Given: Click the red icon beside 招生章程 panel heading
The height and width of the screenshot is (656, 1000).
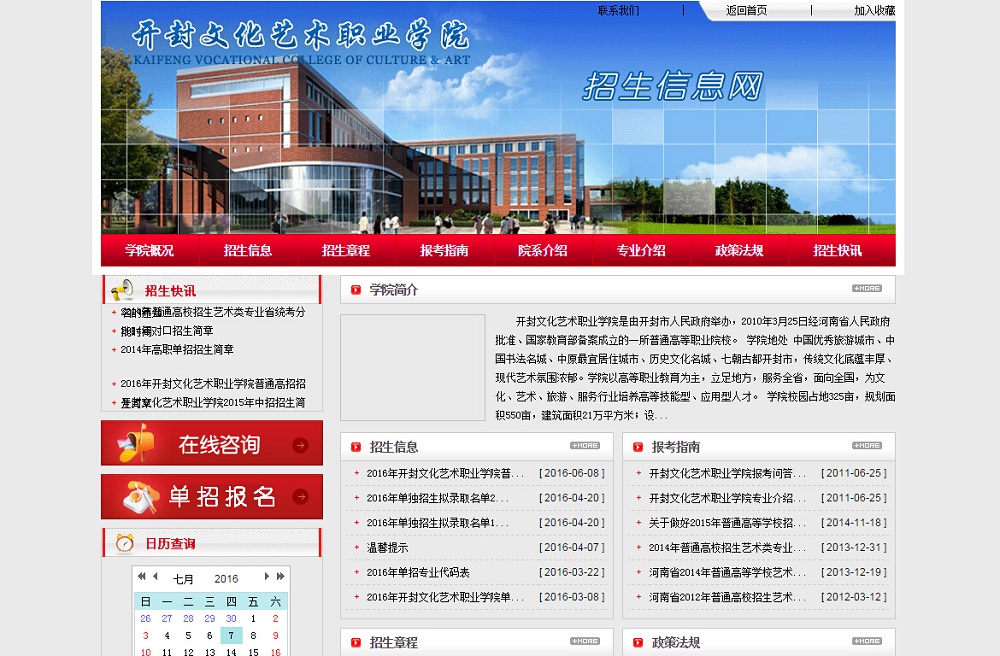Looking at the screenshot, I should pyautogui.click(x=356, y=643).
